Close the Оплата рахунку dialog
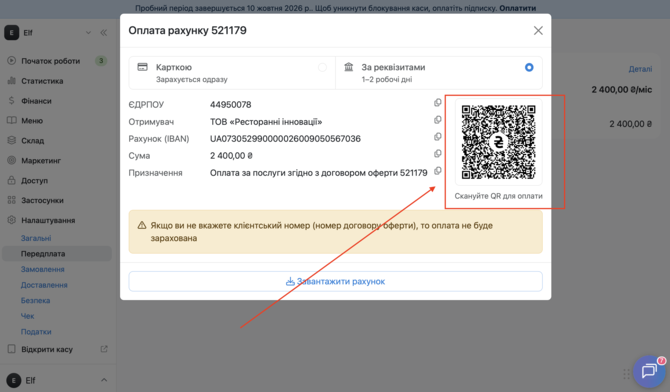670x392 pixels. 538,30
